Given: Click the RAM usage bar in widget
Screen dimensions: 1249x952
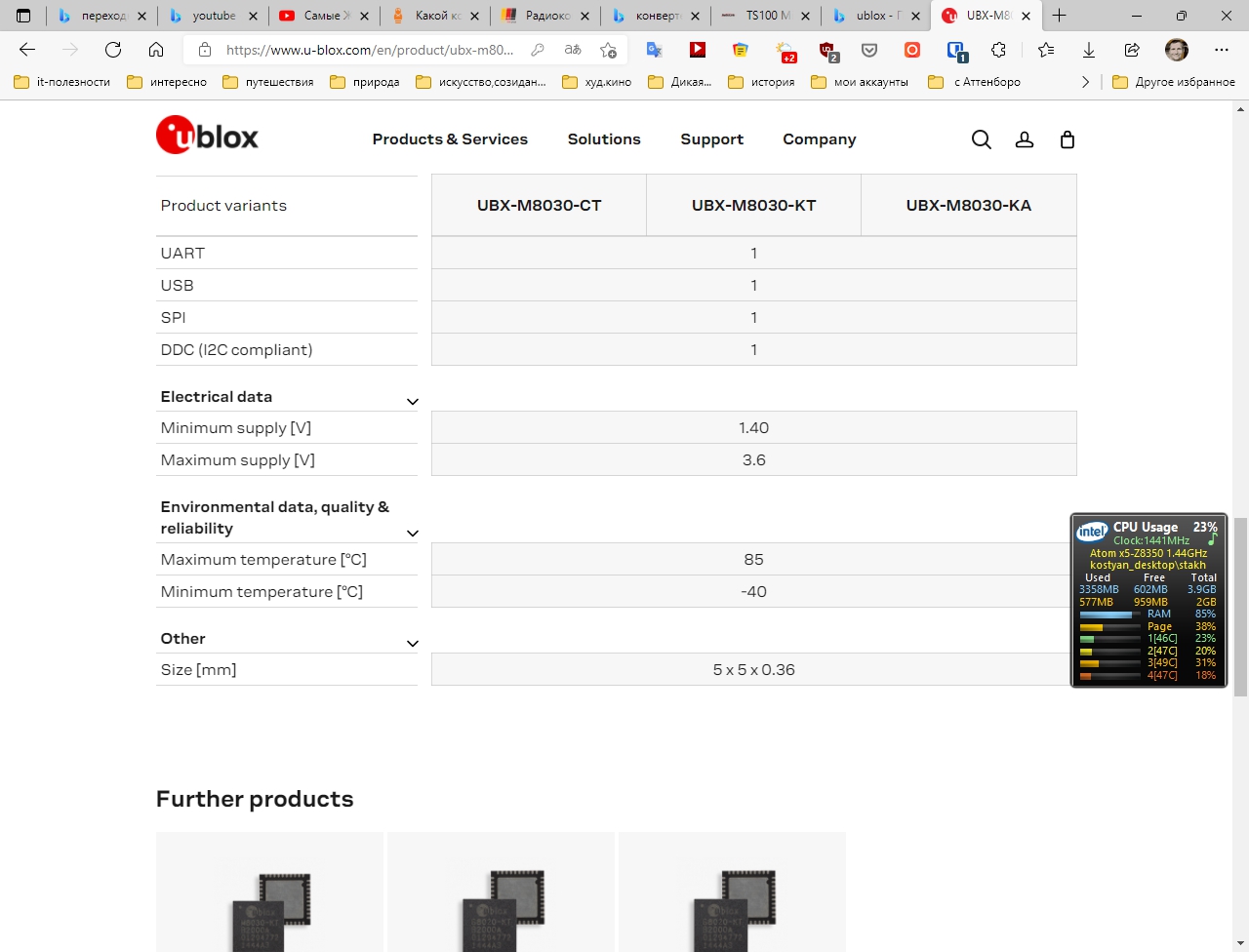Looking at the screenshot, I should (1110, 615).
